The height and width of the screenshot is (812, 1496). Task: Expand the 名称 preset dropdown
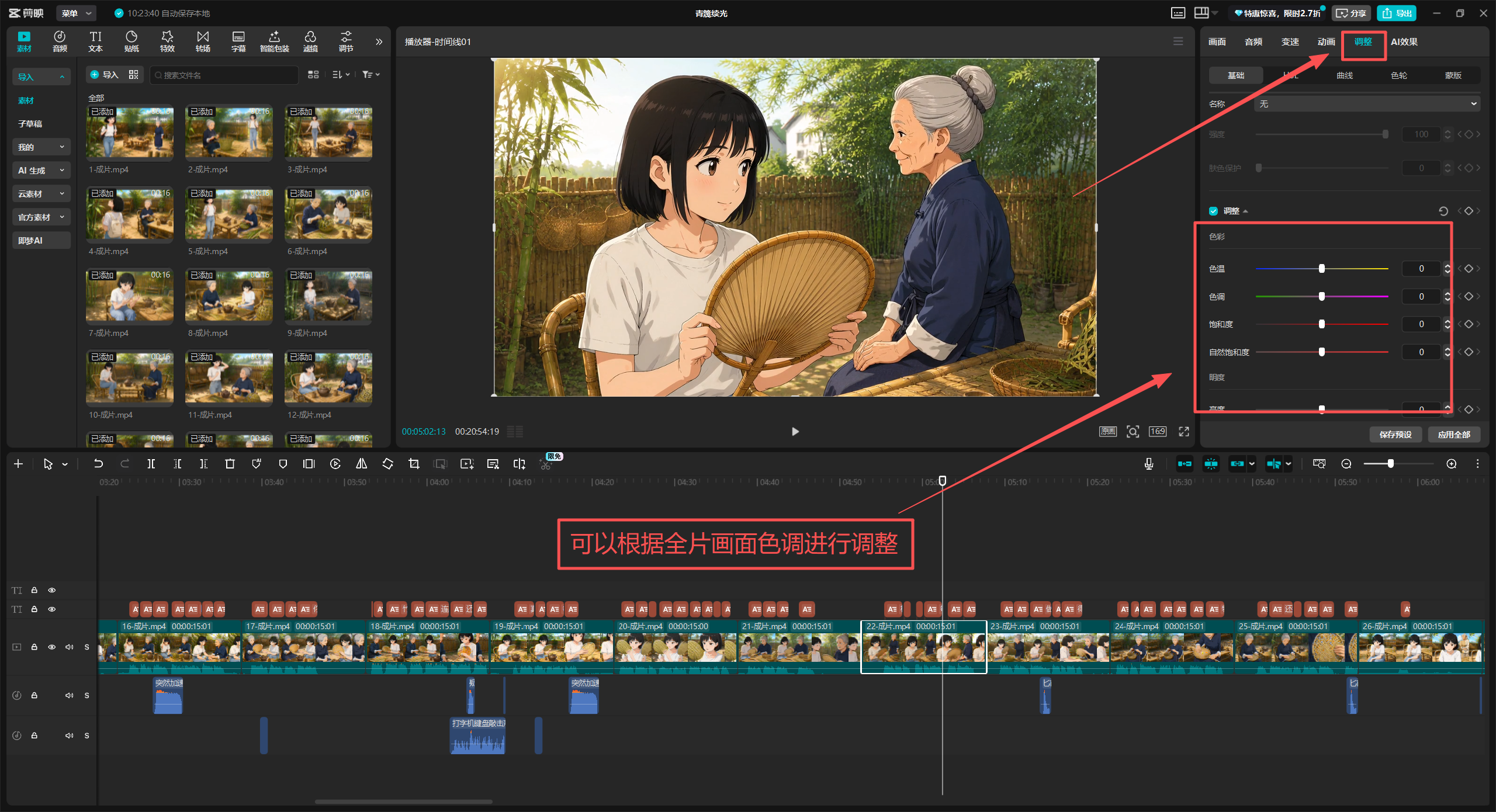tap(1367, 104)
